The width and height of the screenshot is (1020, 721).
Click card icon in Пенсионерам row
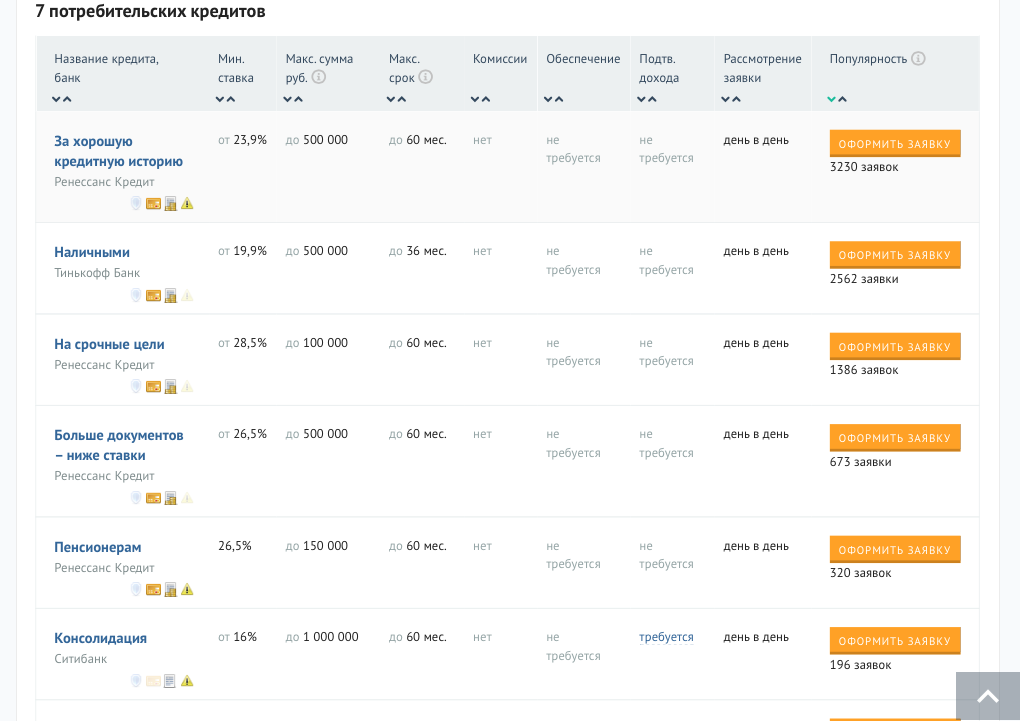(154, 590)
